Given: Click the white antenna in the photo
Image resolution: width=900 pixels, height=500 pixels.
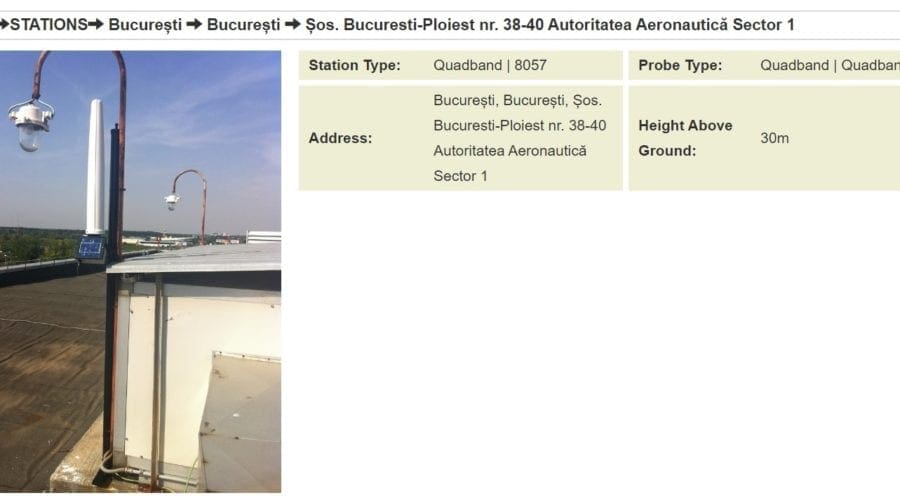Looking at the screenshot, I should pos(96,167).
